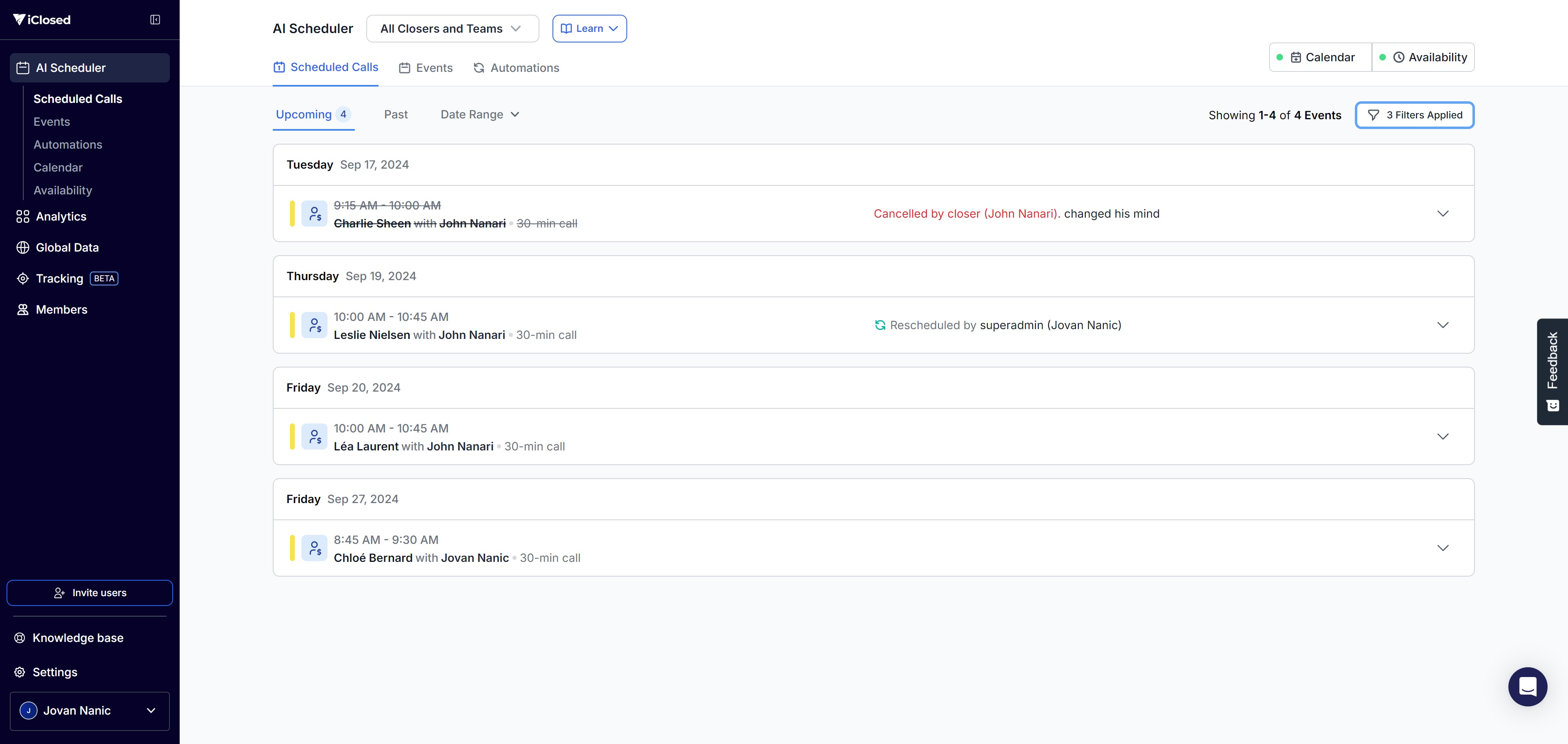Switch to the Automations tab
This screenshot has height=744, width=1568.
pyautogui.click(x=516, y=68)
